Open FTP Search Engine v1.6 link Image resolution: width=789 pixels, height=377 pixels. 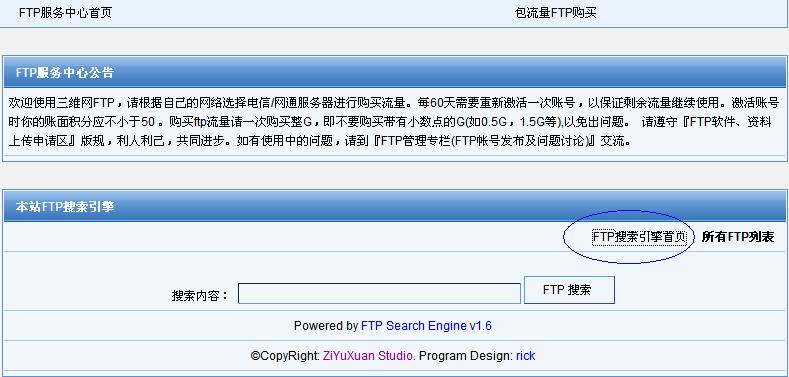tap(426, 326)
